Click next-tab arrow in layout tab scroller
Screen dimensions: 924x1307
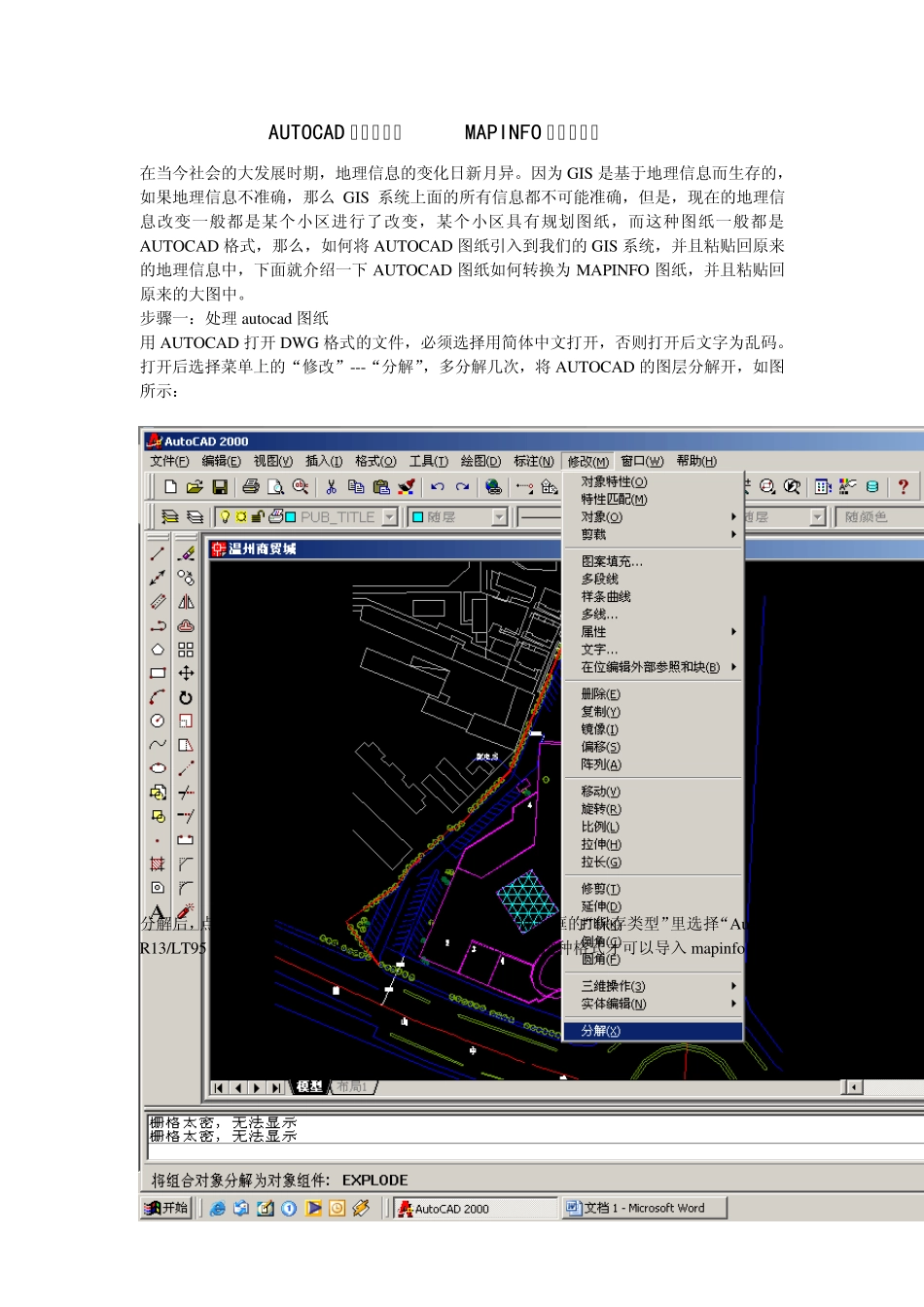257,1087
